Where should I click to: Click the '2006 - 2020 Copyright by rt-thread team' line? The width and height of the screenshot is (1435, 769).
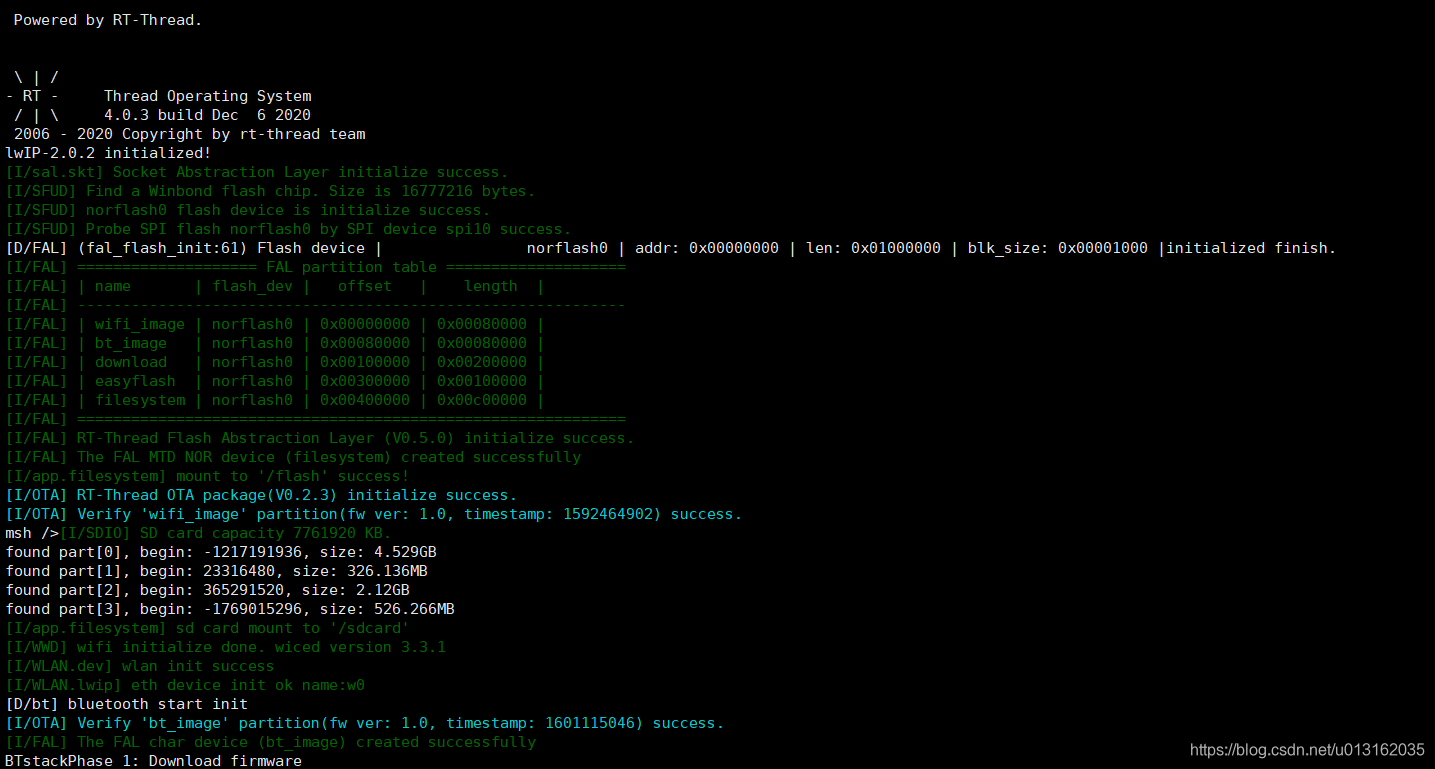pos(190,134)
